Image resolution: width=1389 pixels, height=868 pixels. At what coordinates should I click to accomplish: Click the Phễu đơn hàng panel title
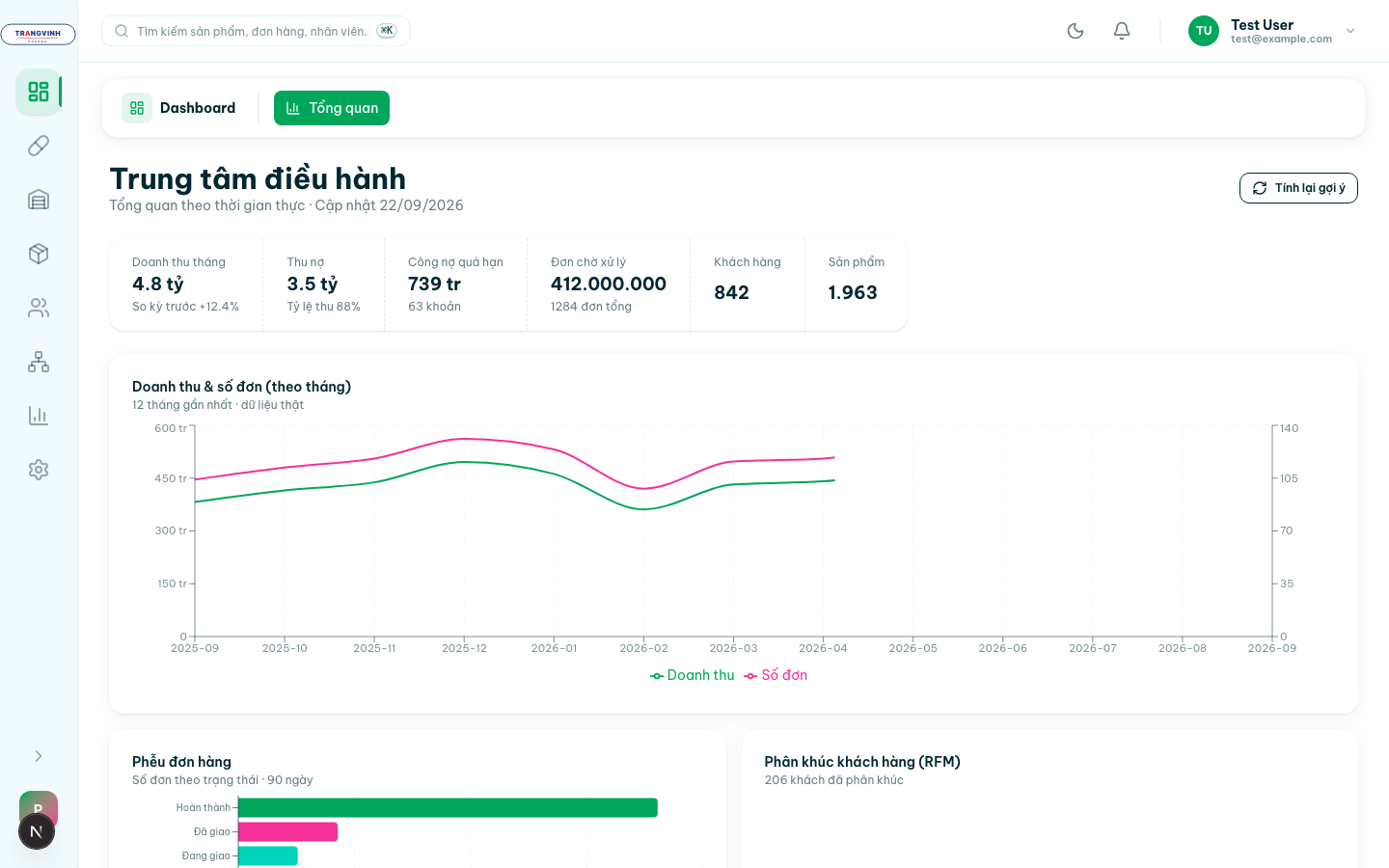[181, 762]
